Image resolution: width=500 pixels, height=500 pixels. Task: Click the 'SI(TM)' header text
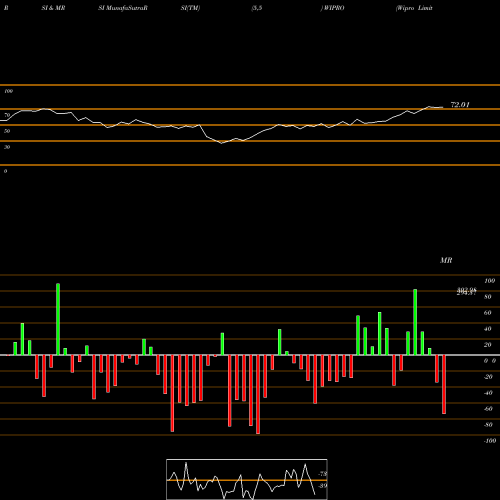(190, 8)
